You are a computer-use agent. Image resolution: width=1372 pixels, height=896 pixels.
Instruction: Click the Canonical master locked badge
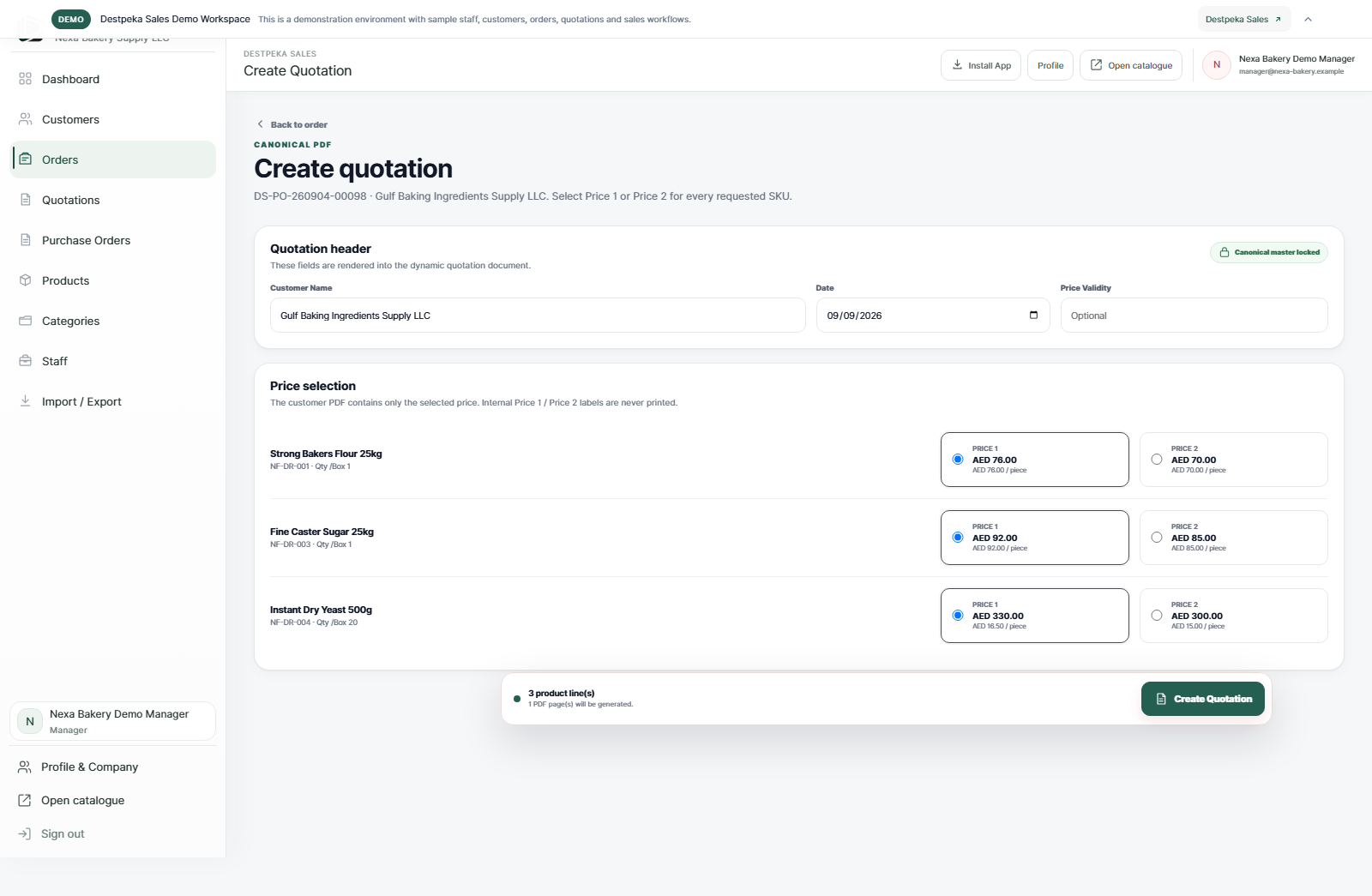pos(1268,252)
